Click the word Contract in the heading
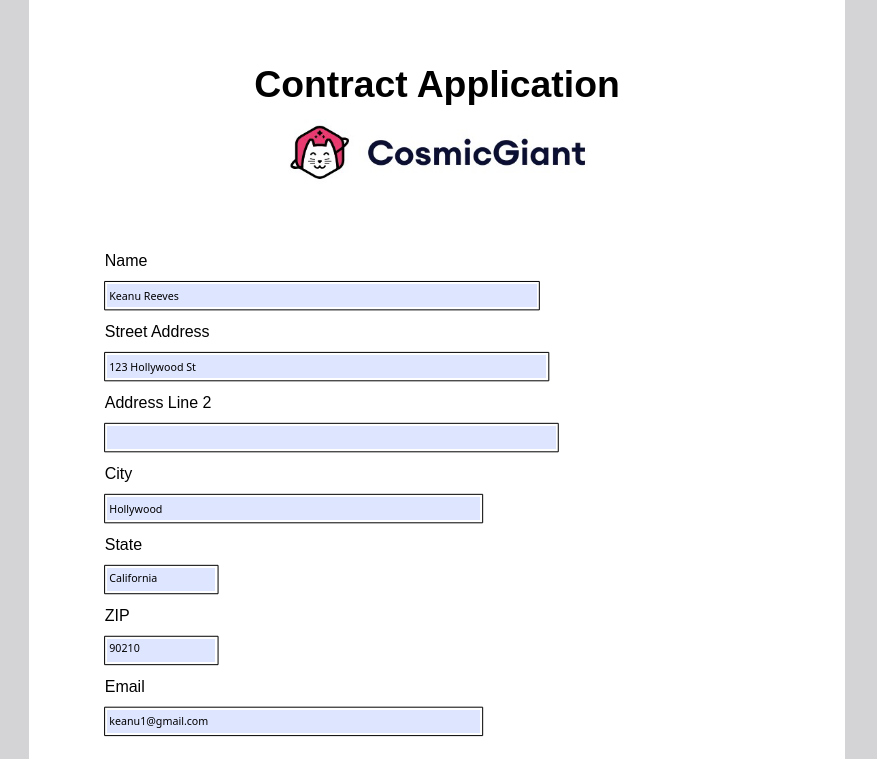The width and height of the screenshot is (877, 759). click(x=331, y=84)
